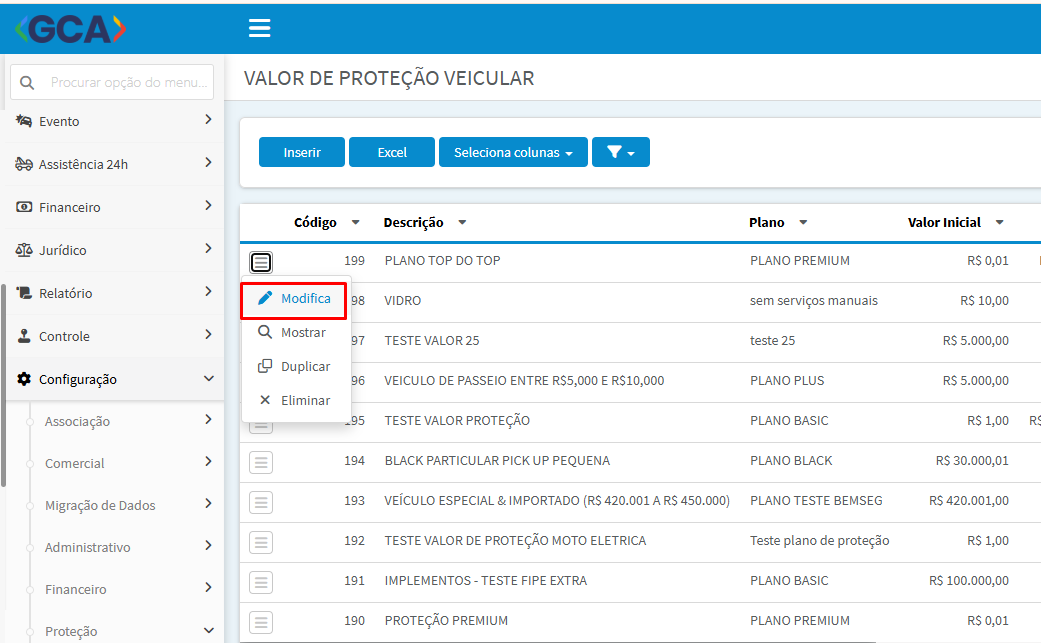
Task: Expand the Assistência 24h menu chevron
Action: click(x=208, y=163)
